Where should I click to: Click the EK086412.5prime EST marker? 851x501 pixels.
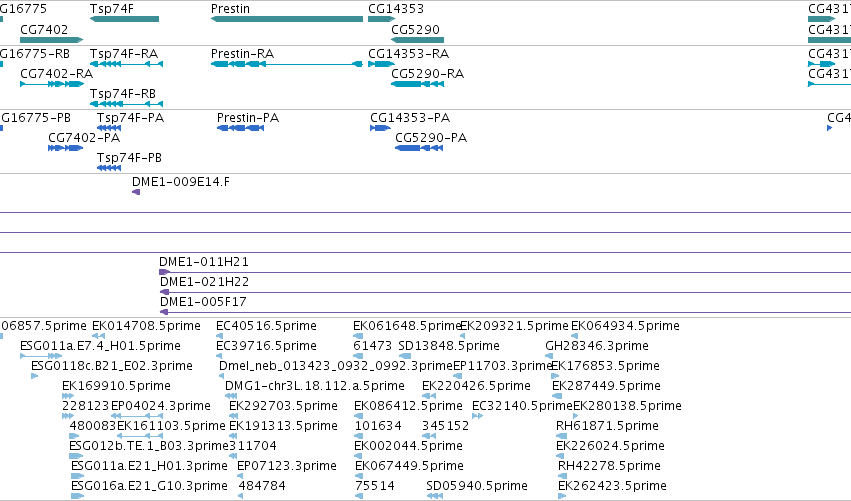[360, 416]
